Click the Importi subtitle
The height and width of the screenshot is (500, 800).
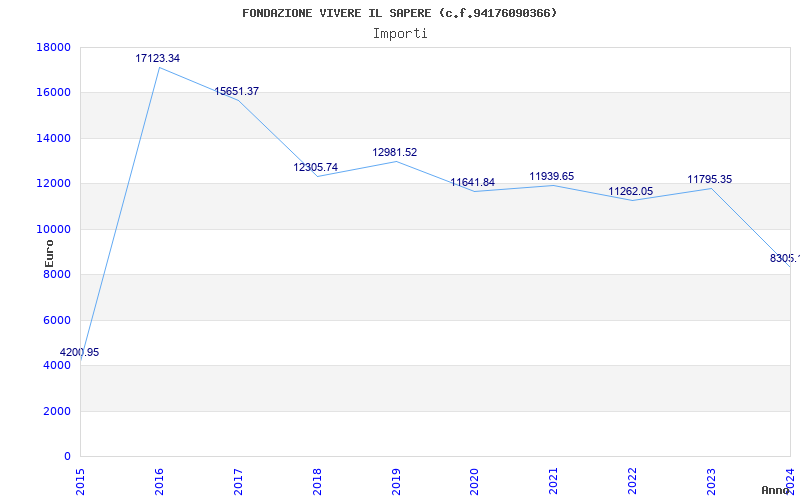[400, 33]
